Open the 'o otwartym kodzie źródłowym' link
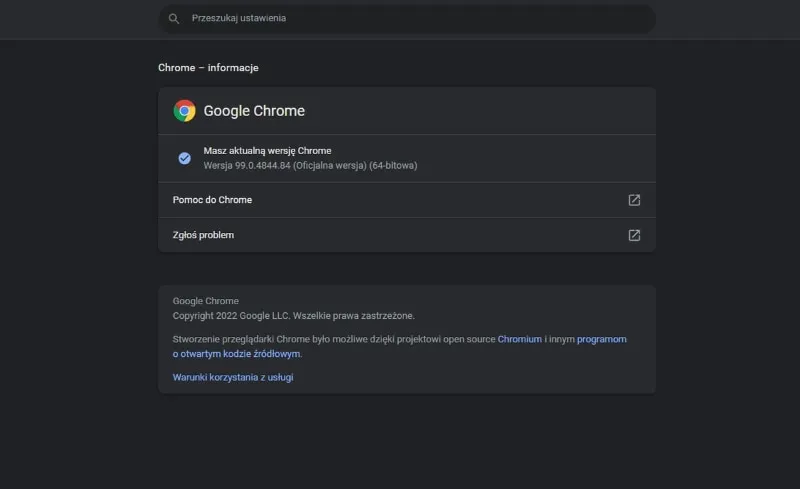The image size is (800, 489). coord(237,354)
